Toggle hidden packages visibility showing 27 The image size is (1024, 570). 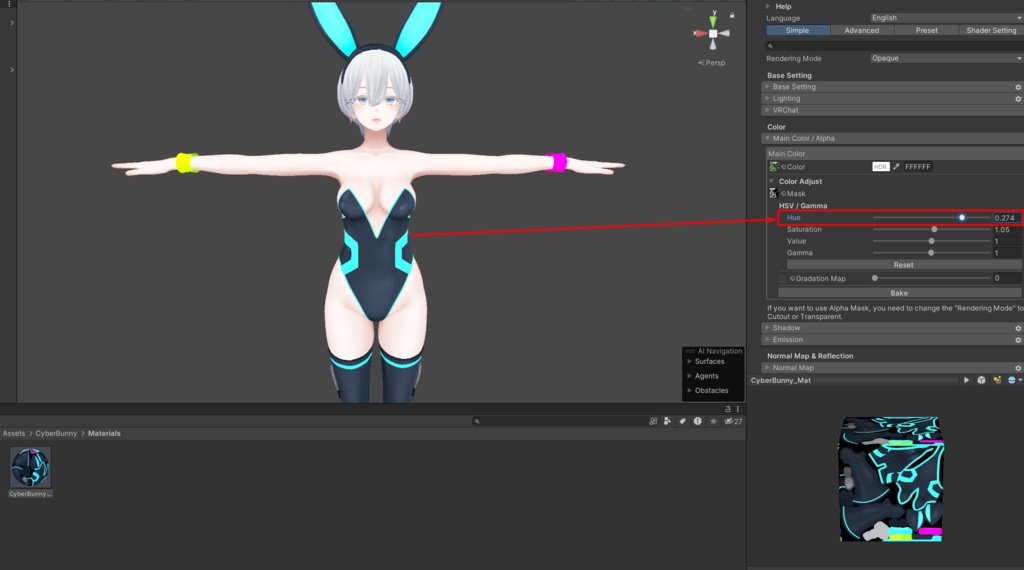[733, 421]
